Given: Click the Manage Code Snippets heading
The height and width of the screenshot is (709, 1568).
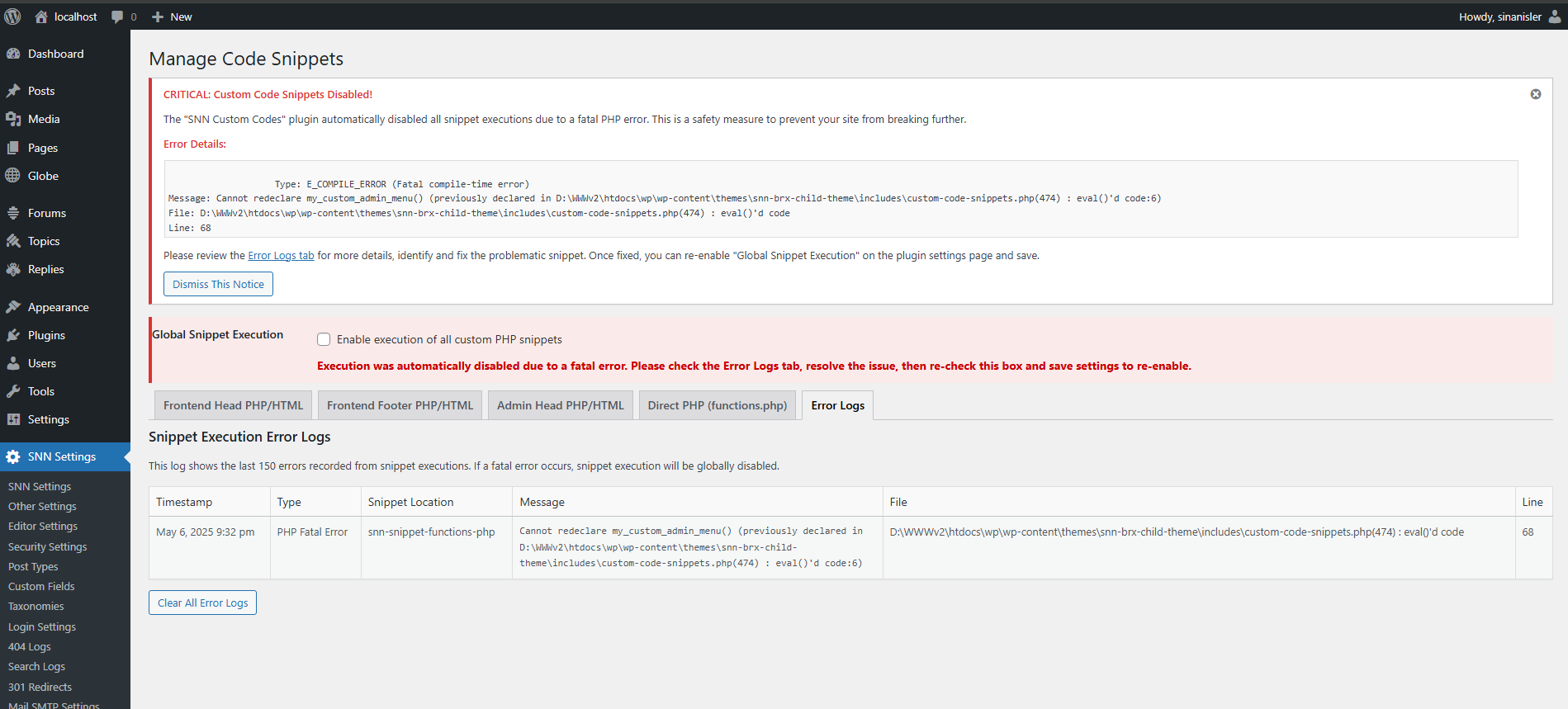Looking at the screenshot, I should [246, 59].
